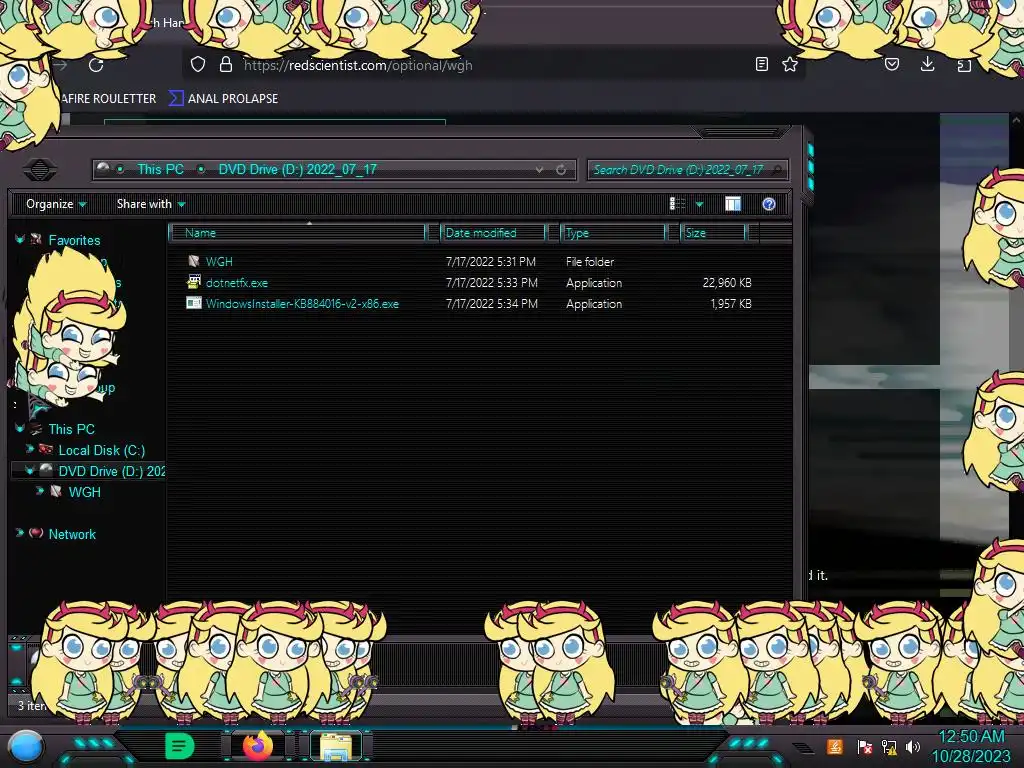Open the AFIRE ROULETTER bookmark

pos(108,99)
